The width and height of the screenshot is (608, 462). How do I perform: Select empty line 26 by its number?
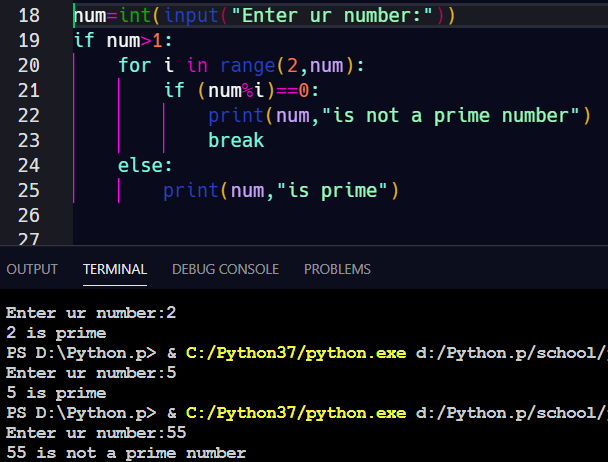28,215
